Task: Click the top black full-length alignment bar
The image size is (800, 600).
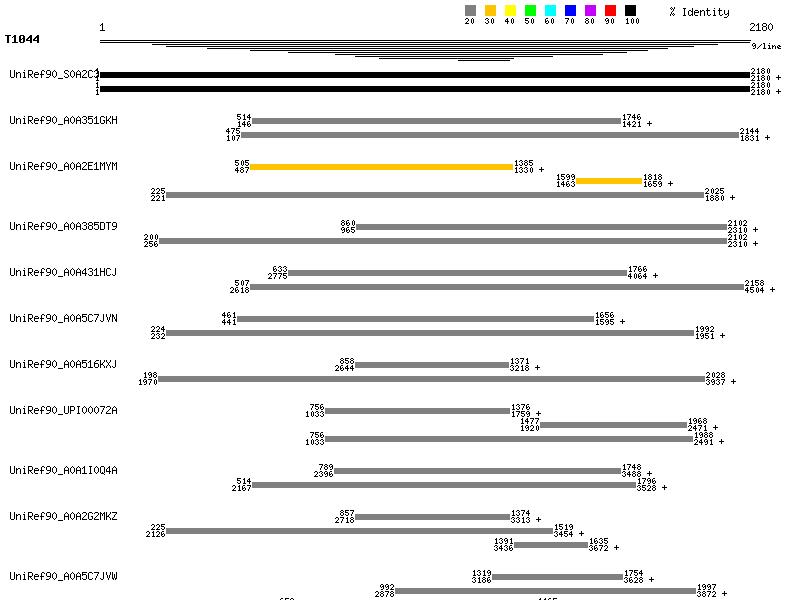Action: [x=424, y=75]
